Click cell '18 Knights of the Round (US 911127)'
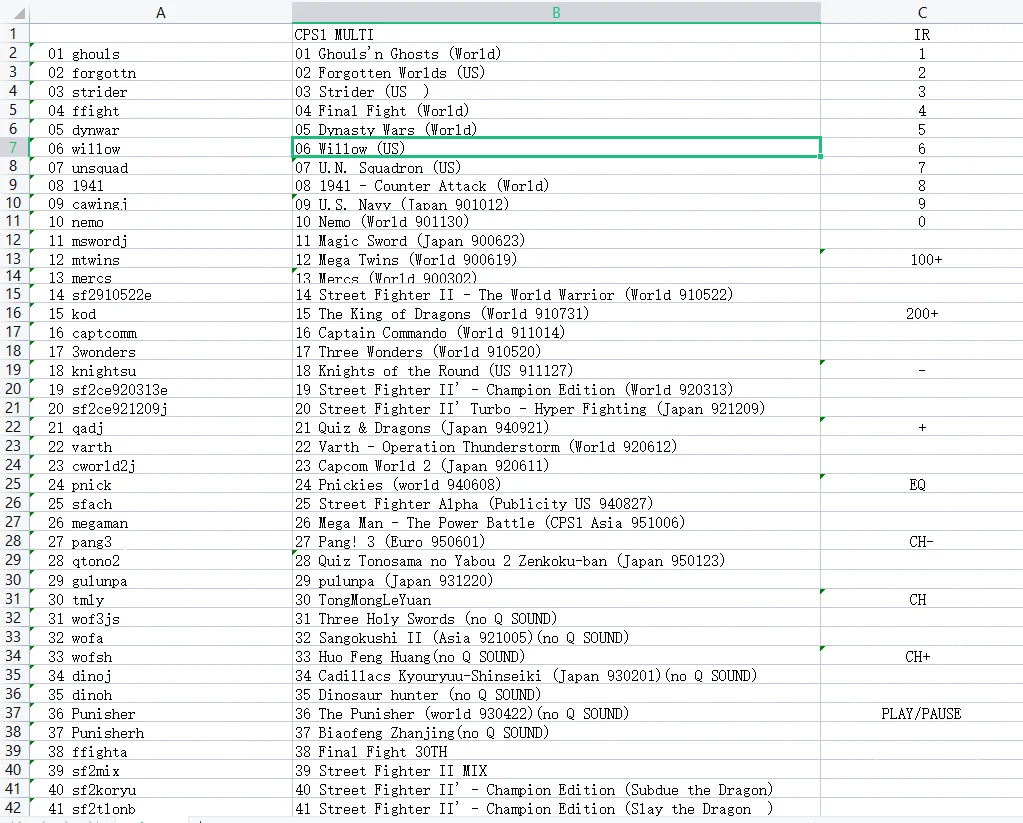 click(x=556, y=370)
